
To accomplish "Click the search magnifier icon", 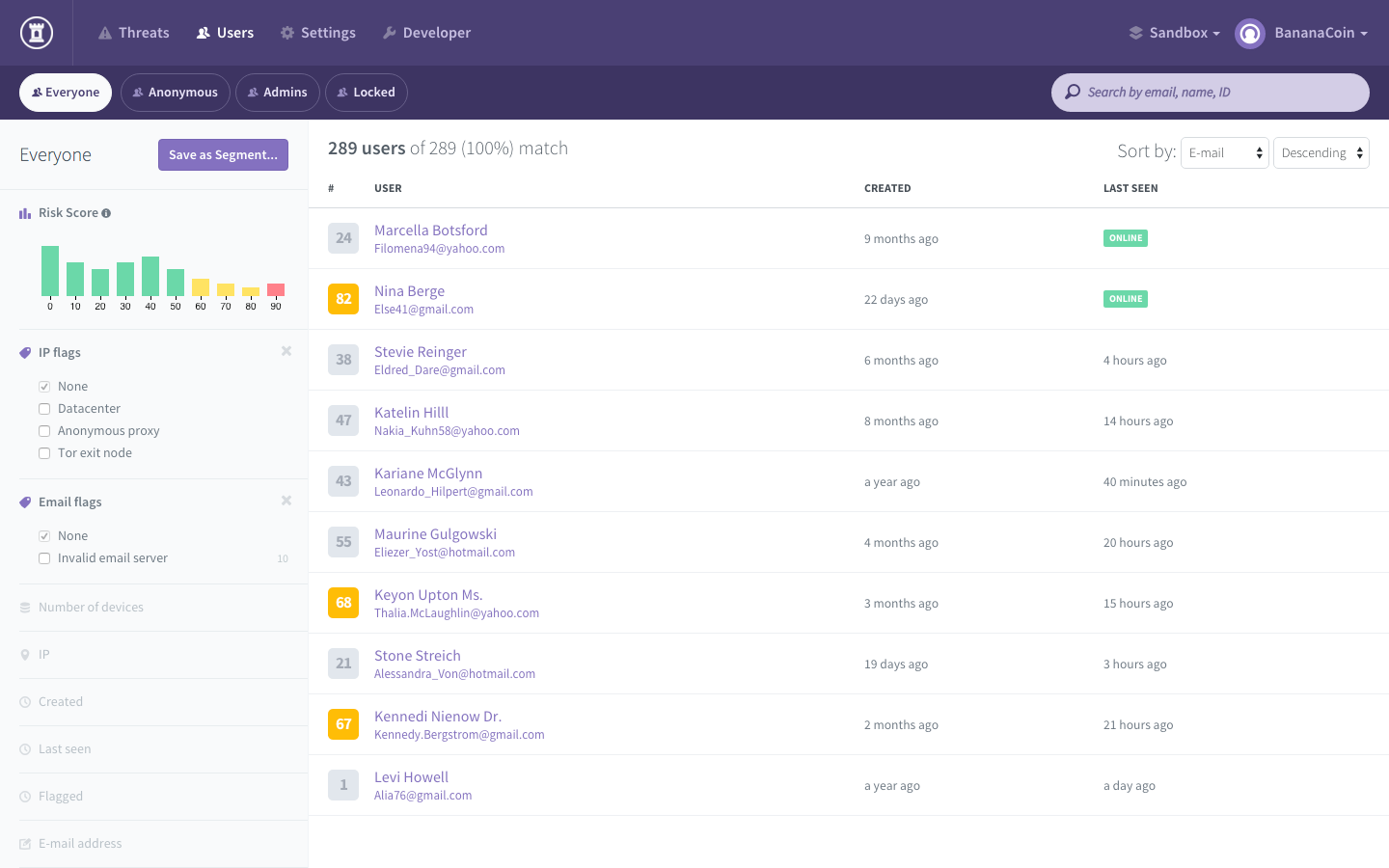I will tap(1073, 93).
